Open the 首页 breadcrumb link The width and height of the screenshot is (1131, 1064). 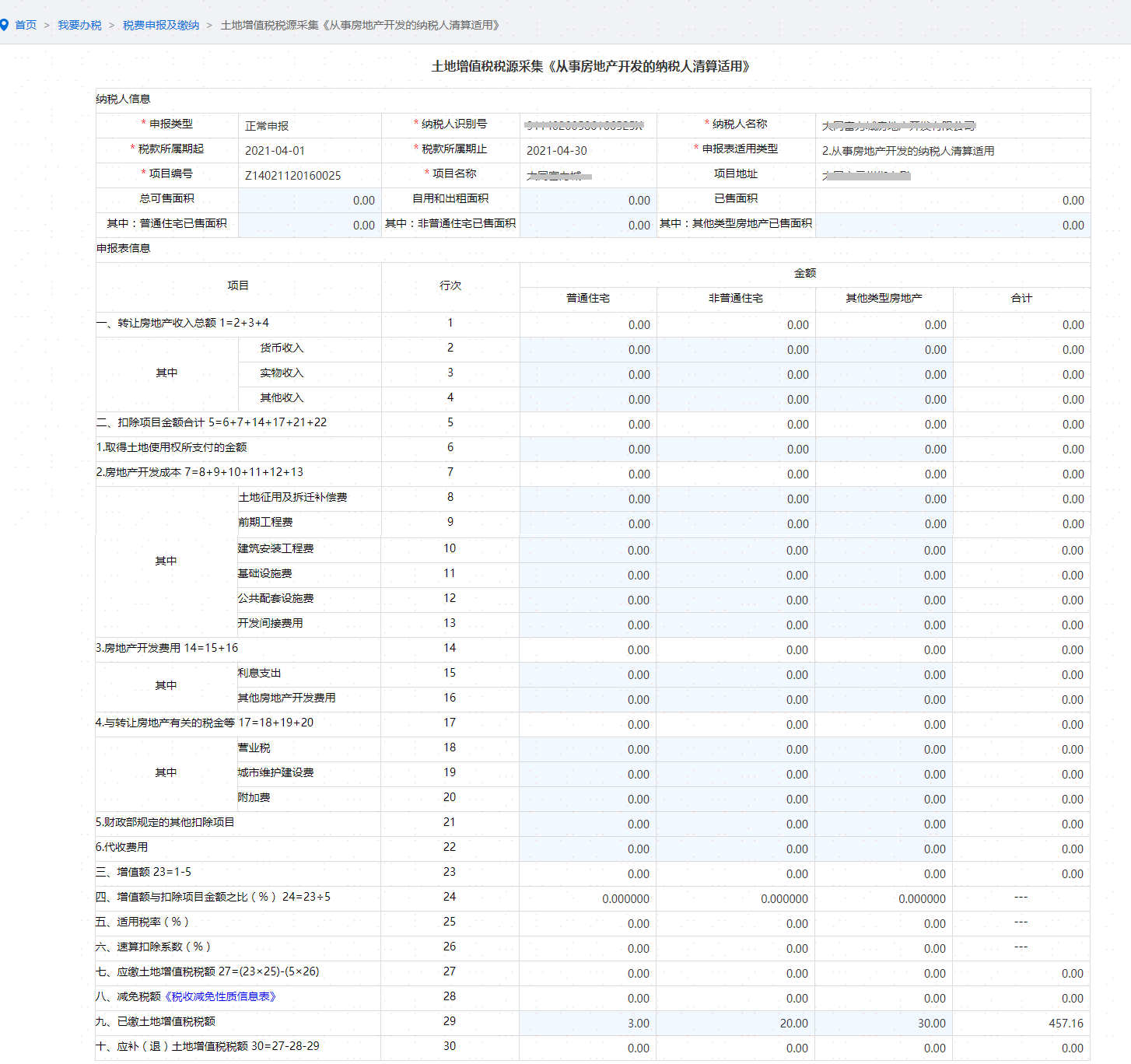(x=26, y=25)
